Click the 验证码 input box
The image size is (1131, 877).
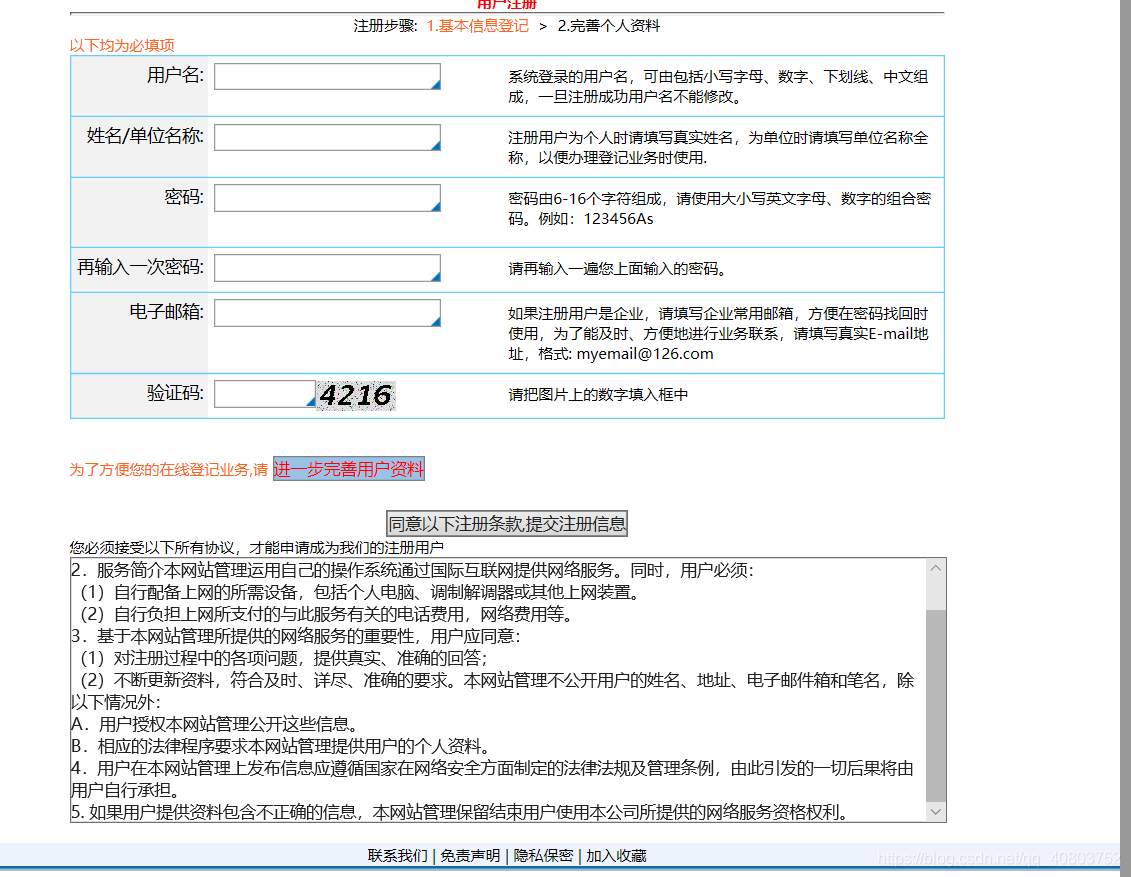[265, 394]
